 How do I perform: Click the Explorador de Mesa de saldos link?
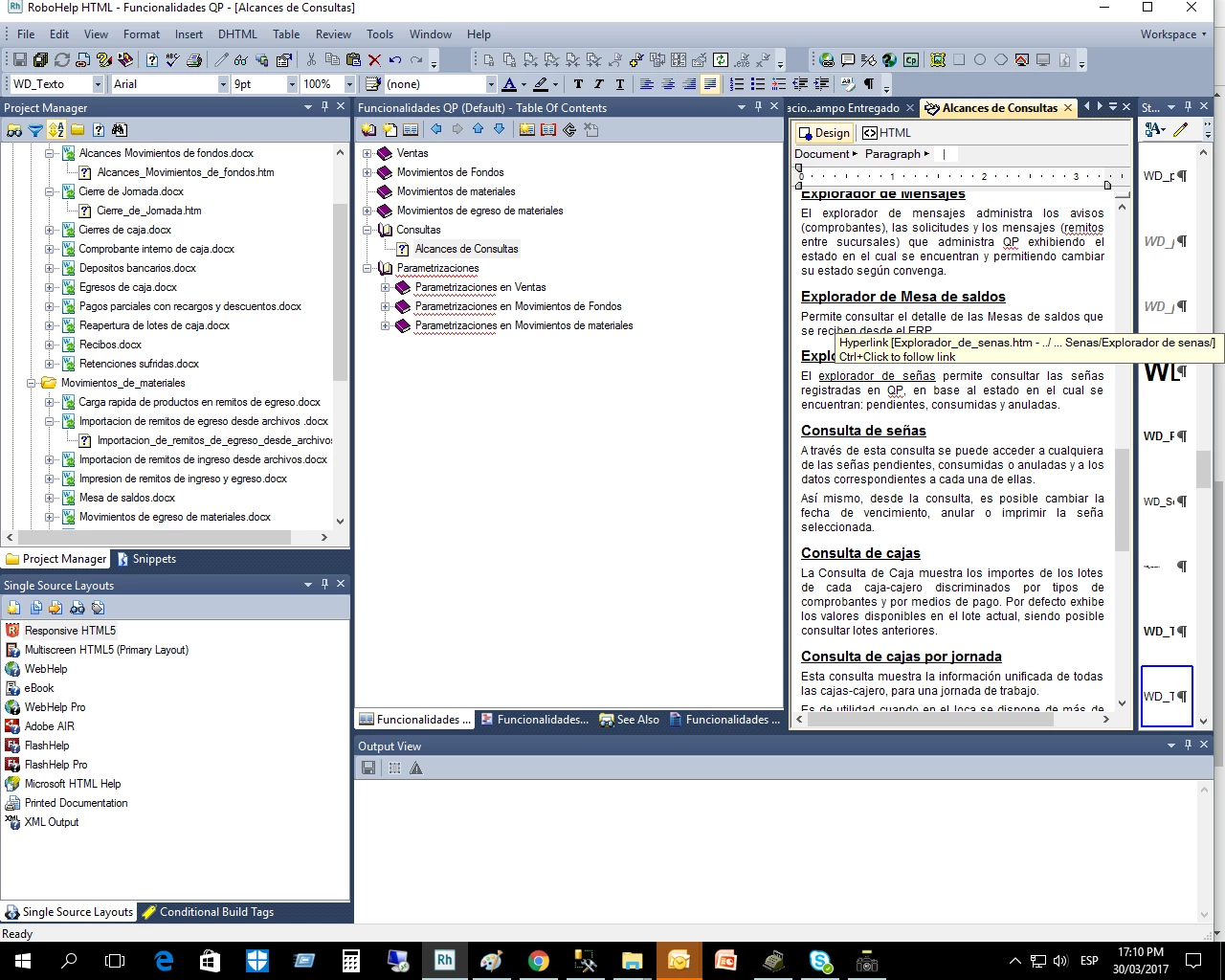(x=903, y=297)
